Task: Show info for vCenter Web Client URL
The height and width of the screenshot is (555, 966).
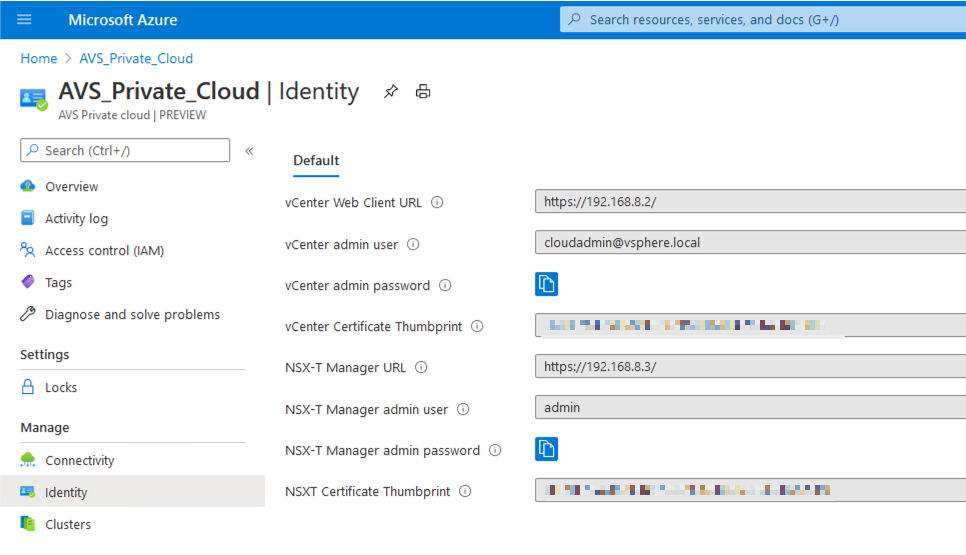Action: (x=437, y=202)
